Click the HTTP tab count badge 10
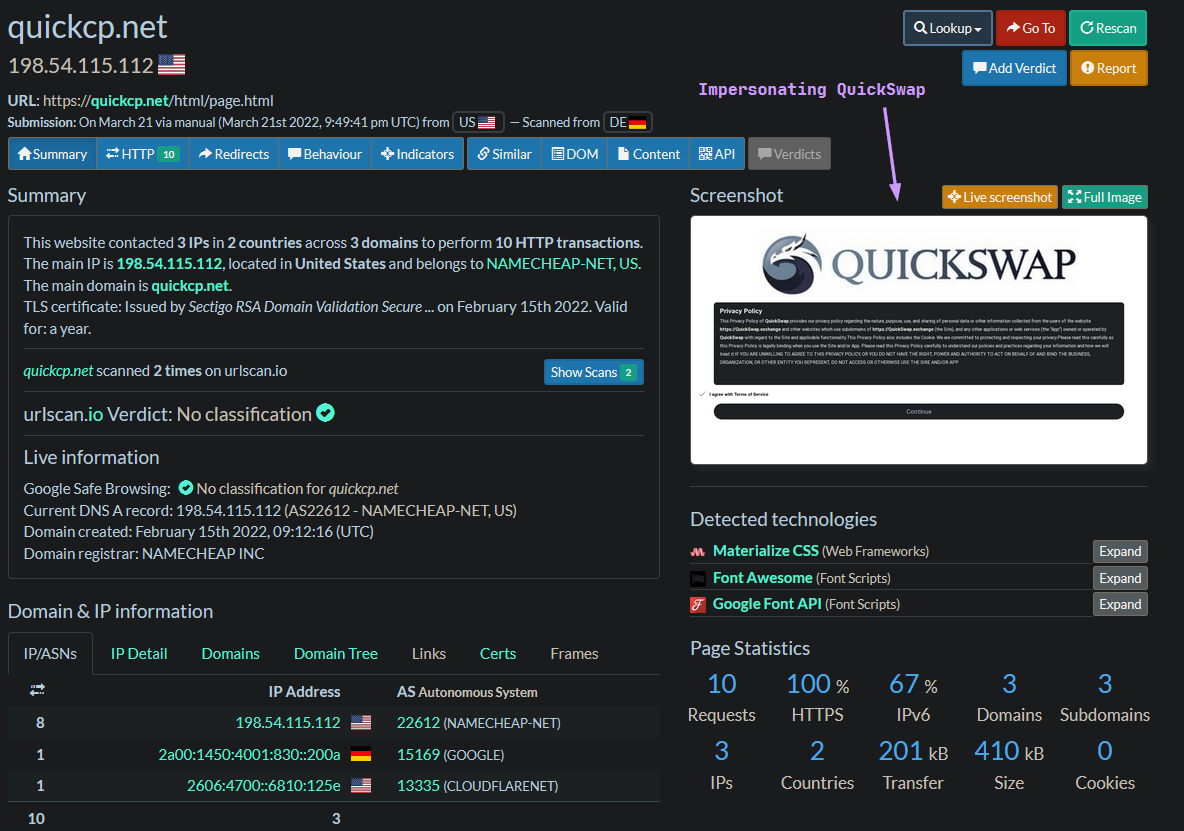 (169, 155)
